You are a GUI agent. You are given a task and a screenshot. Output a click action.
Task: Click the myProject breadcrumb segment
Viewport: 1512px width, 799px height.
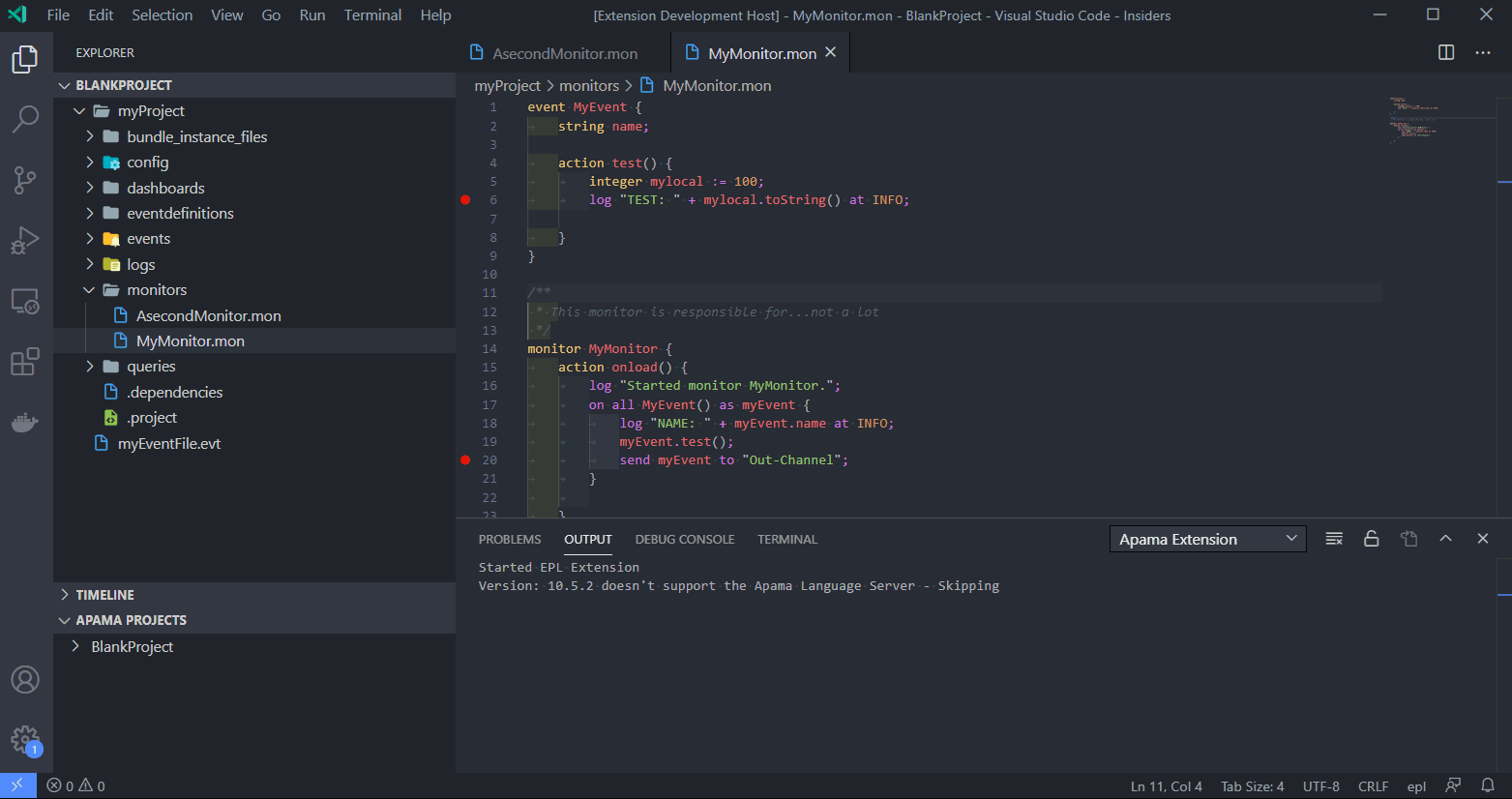tap(507, 86)
